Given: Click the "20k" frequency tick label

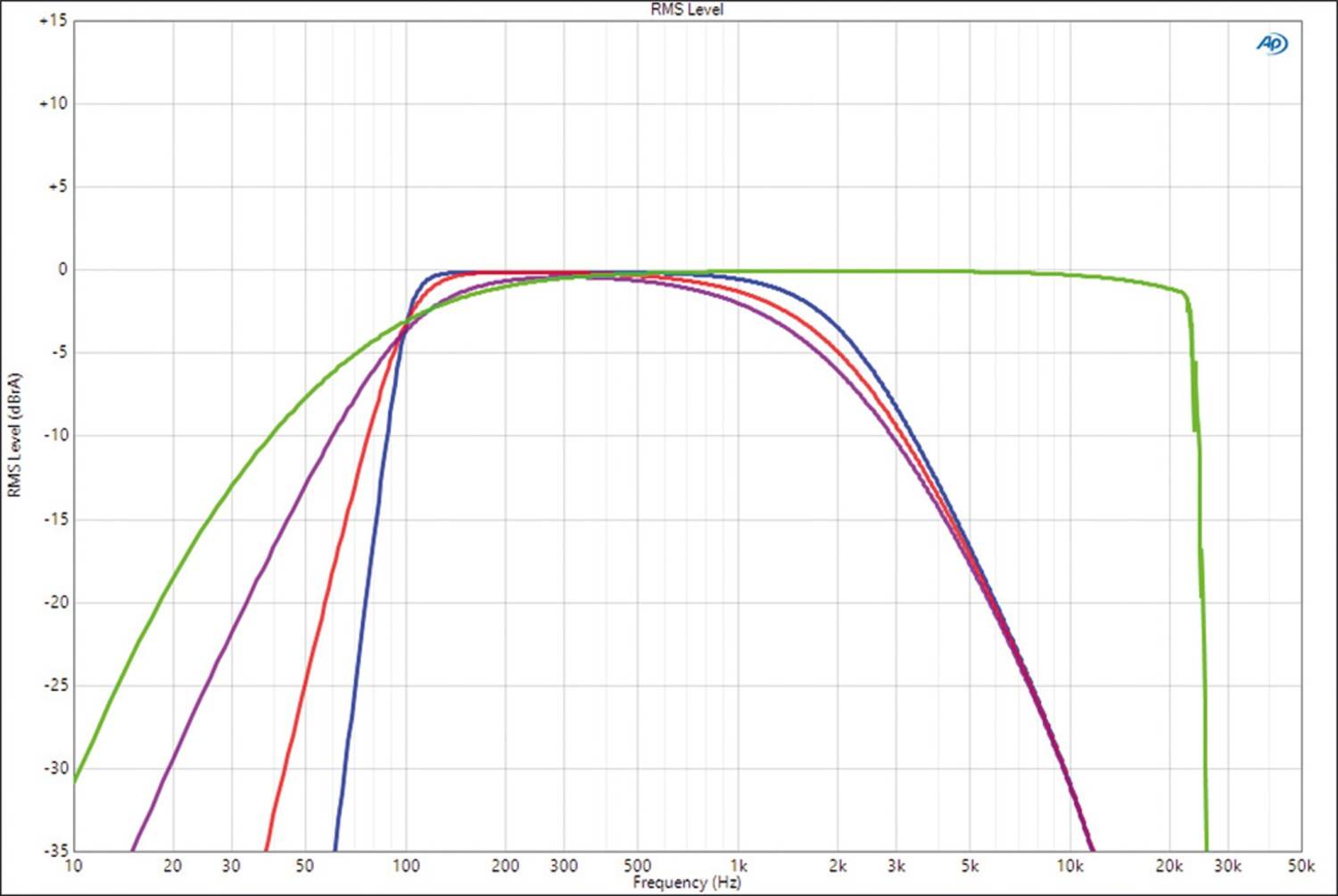Looking at the screenshot, I should 1169,866.
